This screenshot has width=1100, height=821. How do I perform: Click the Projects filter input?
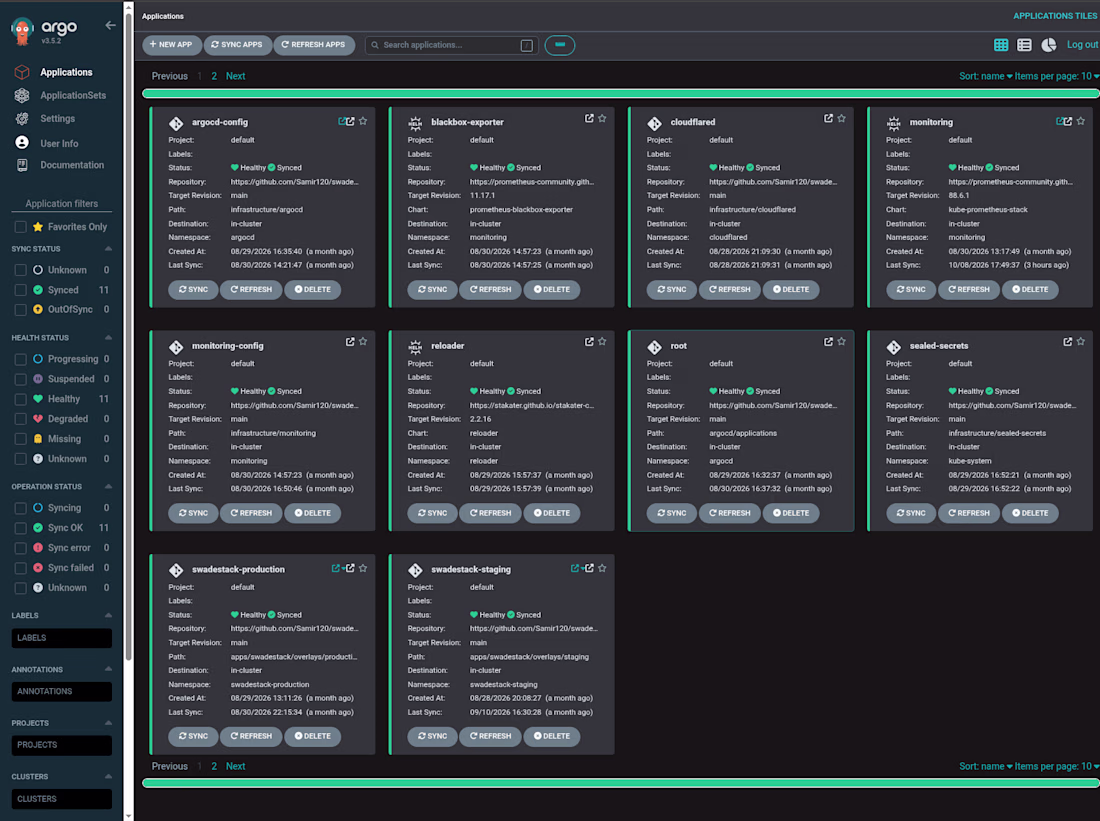coord(62,745)
